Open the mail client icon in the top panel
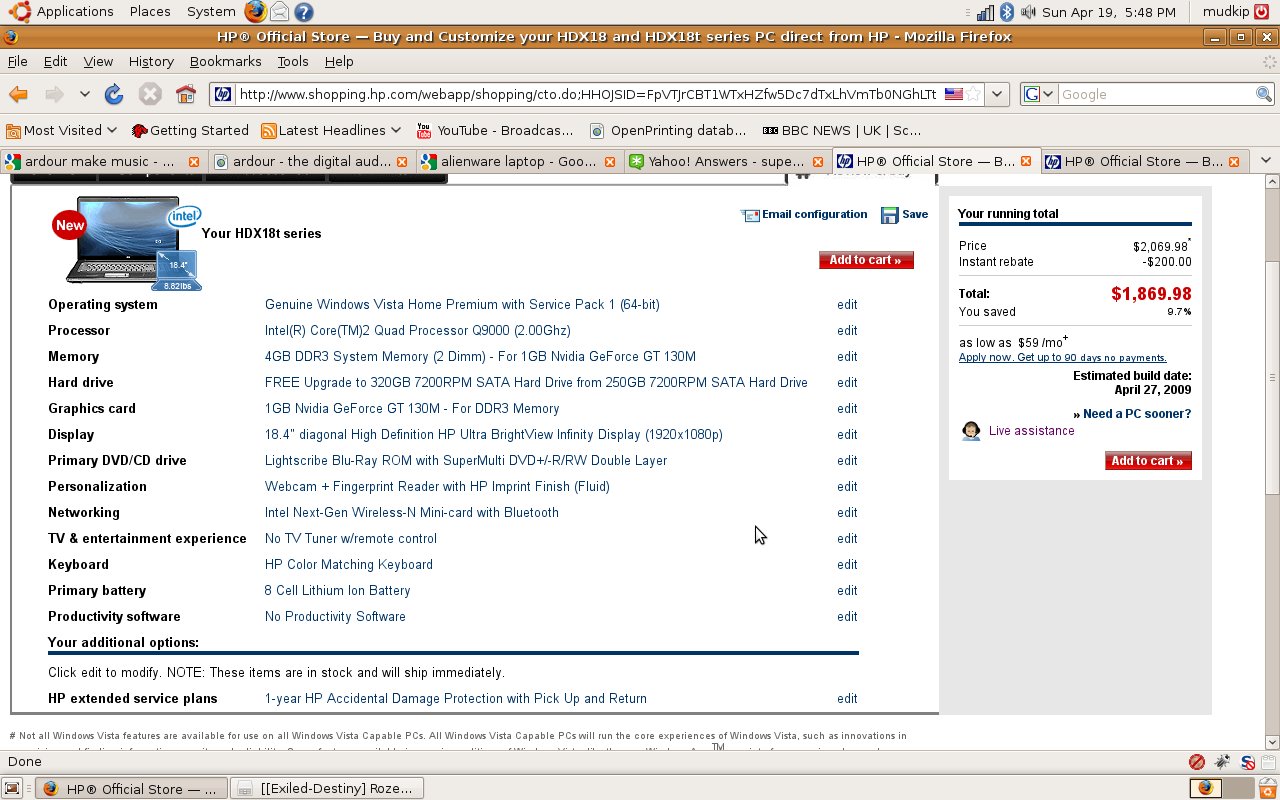Viewport: 1280px width, 800px height. tap(280, 12)
